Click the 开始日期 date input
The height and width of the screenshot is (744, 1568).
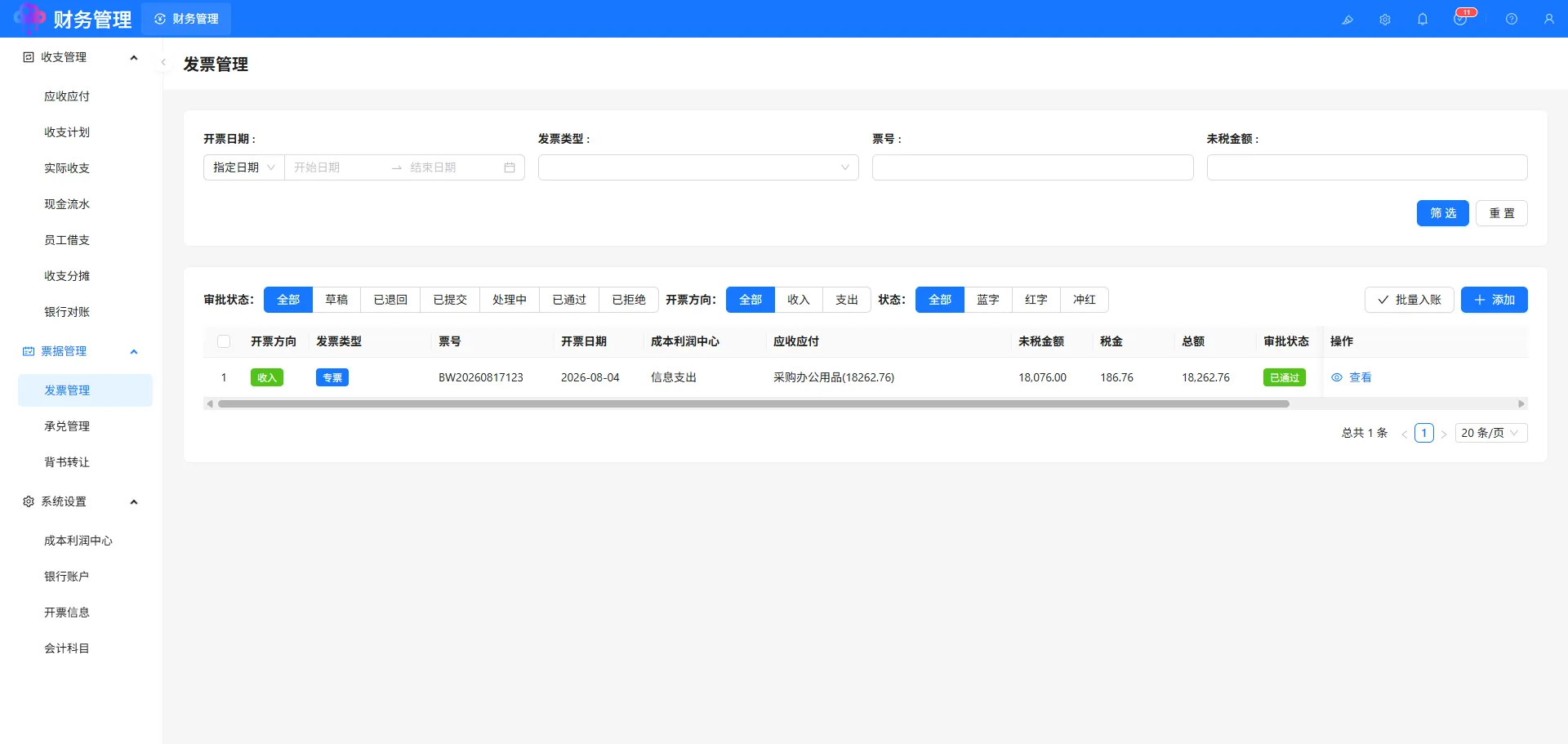(x=336, y=167)
